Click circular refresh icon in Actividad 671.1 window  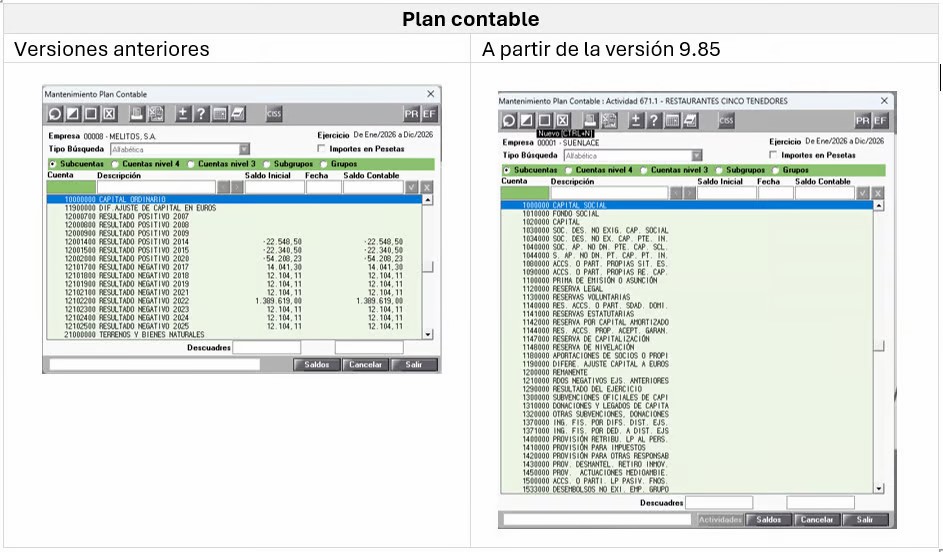(x=508, y=120)
